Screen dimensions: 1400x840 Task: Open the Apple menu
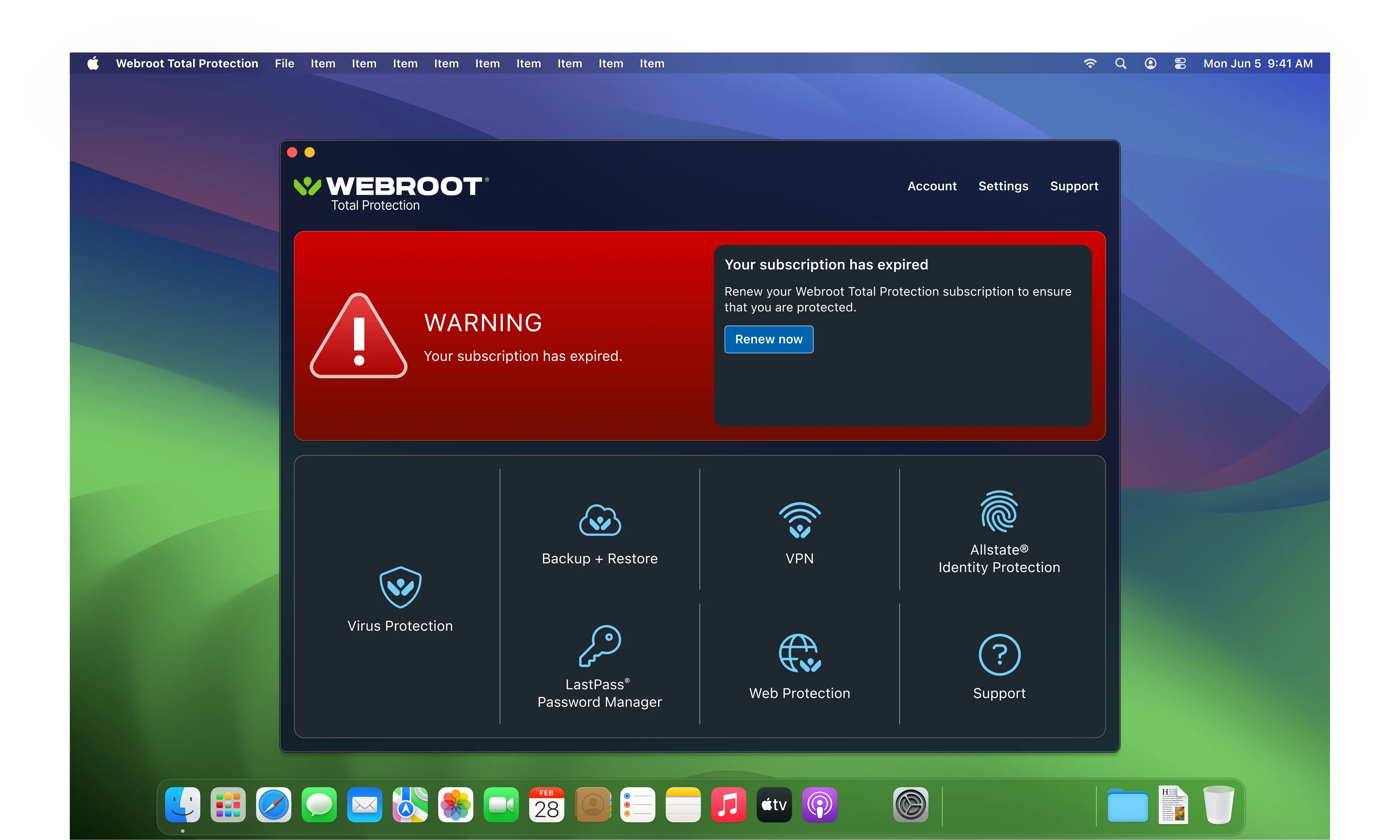tap(93, 63)
